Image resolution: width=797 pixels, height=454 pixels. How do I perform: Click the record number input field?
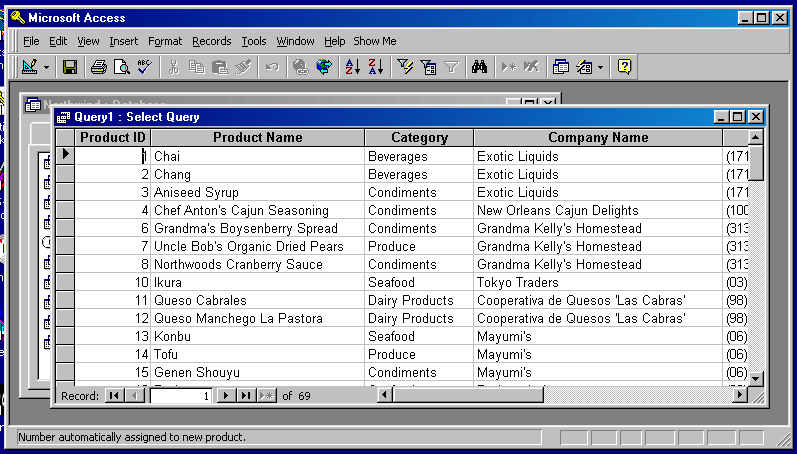[180, 396]
